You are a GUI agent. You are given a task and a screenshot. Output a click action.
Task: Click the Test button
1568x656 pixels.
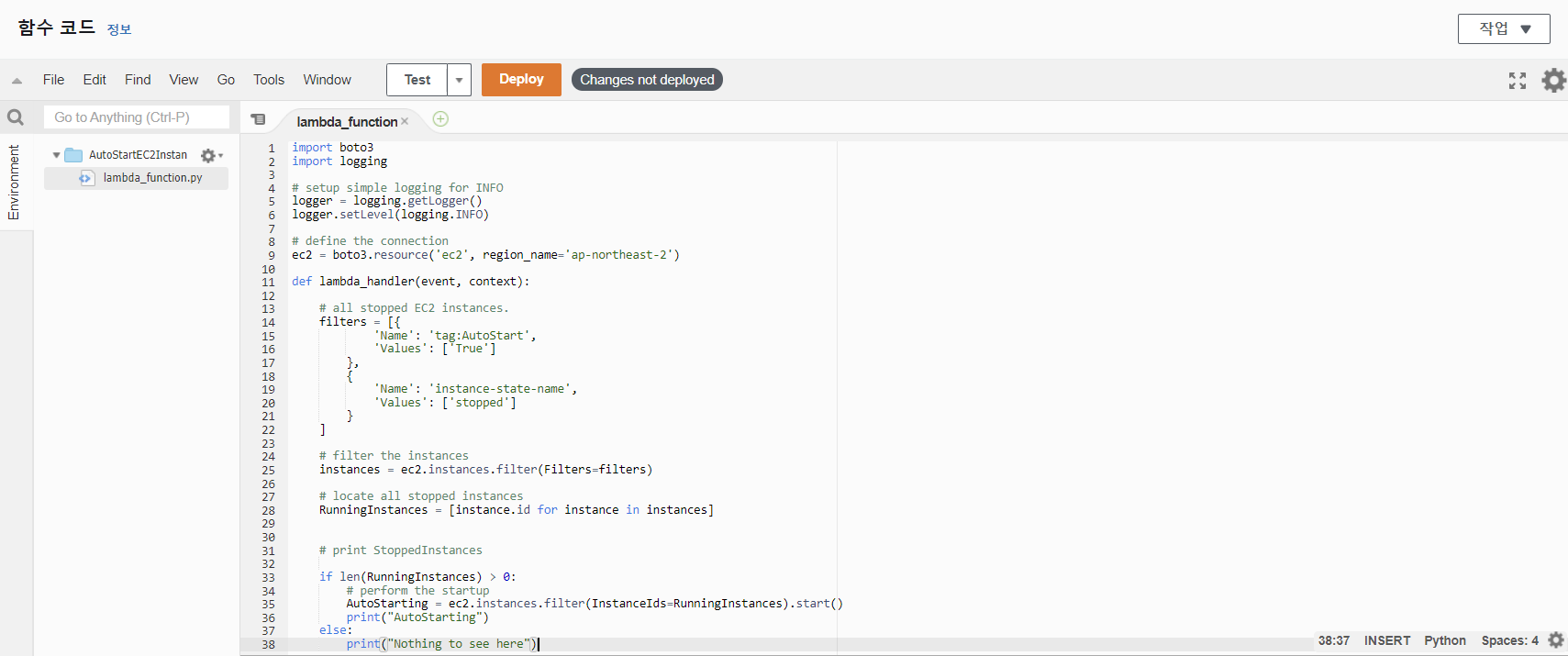[x=417, y=80]
